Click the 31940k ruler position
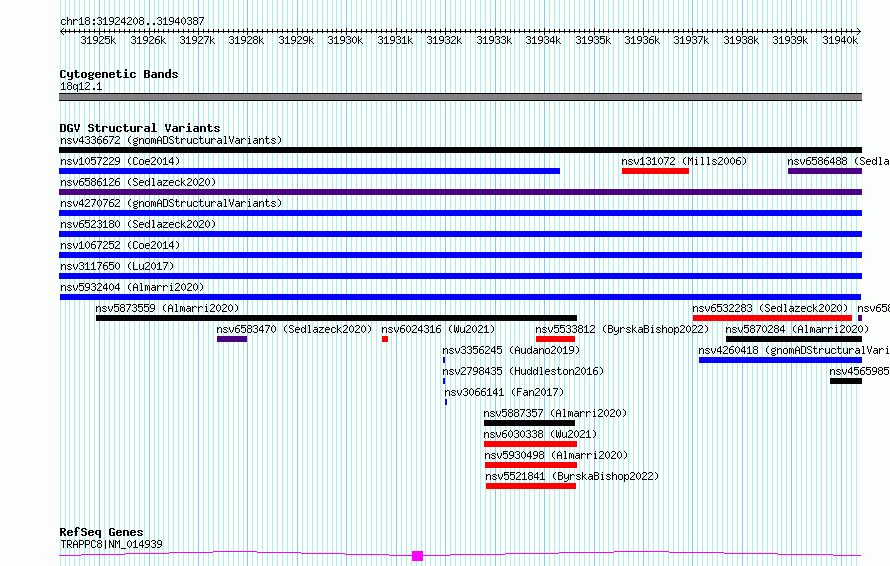 840,40
